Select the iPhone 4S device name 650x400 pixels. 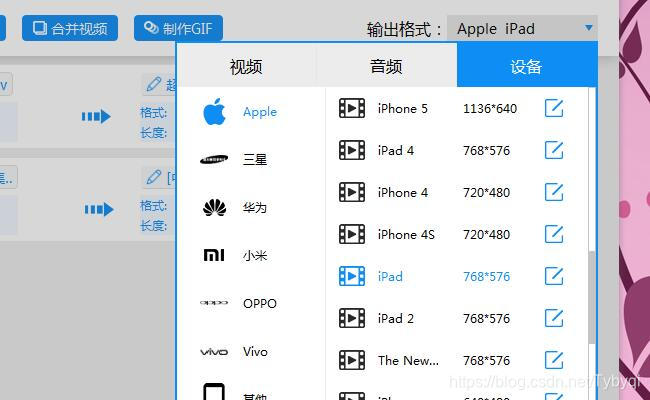406,235
